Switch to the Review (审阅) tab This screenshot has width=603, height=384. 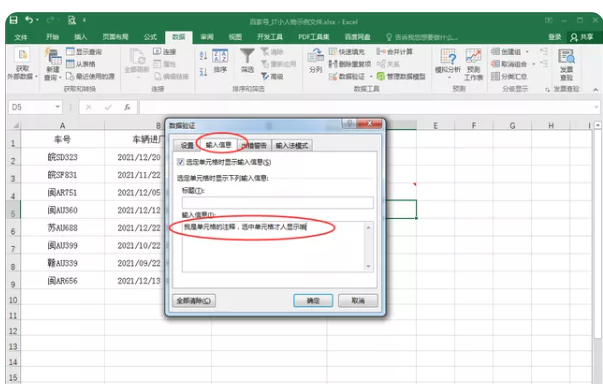tap(207, 37)
